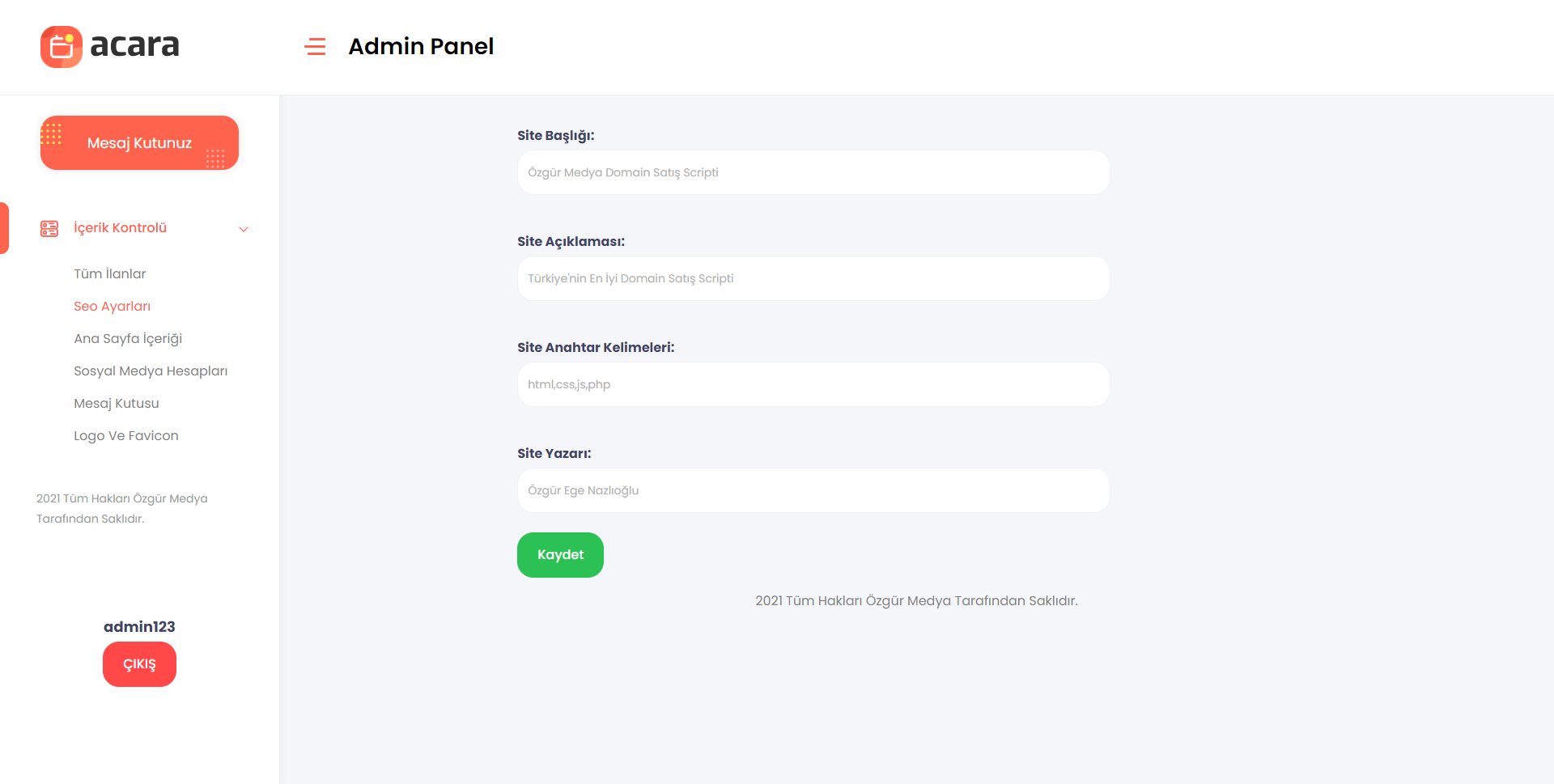The image size is (1554, 784).
Task: Click the İçerik Kontrolü menu label
Action: click(121, 228)
